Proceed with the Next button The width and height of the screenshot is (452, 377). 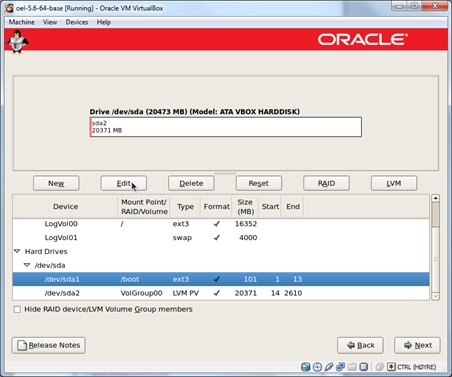pyautogui.click(x=417, y=345)
